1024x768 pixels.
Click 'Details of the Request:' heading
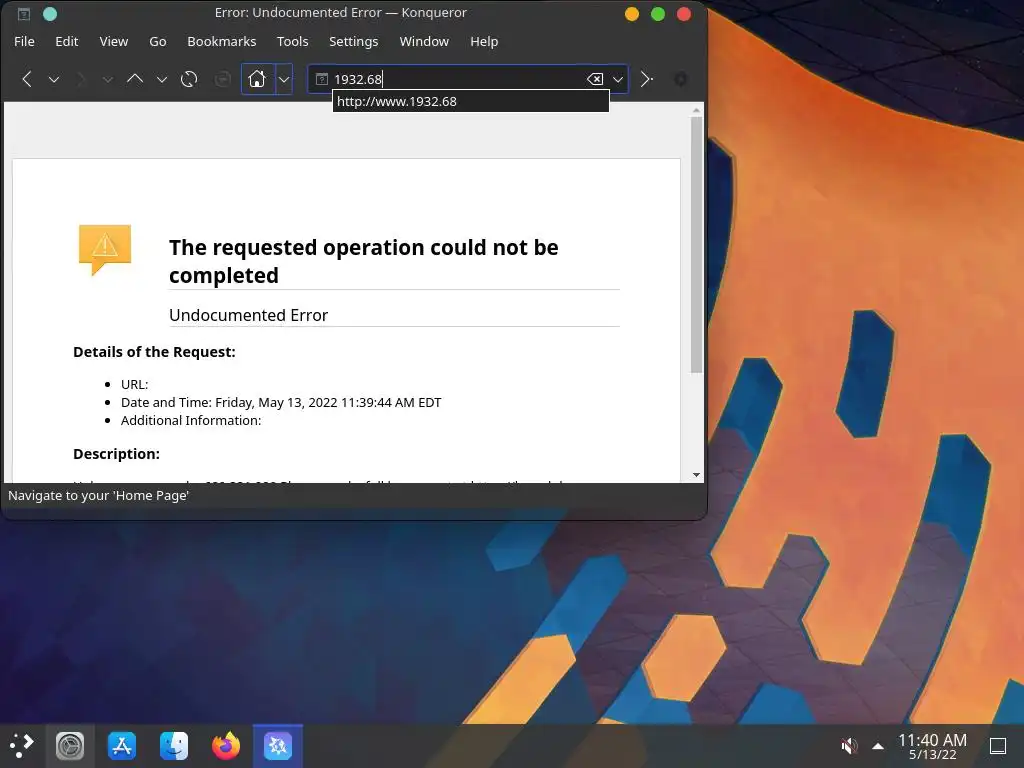coord(154,352)
